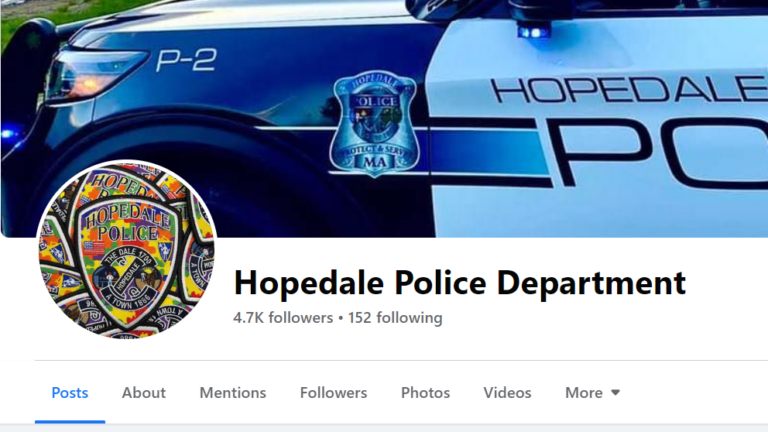Click the HOPEDALE lettering on the car door
The width and height of the screenshot is (768, 432).
(629, 89)
